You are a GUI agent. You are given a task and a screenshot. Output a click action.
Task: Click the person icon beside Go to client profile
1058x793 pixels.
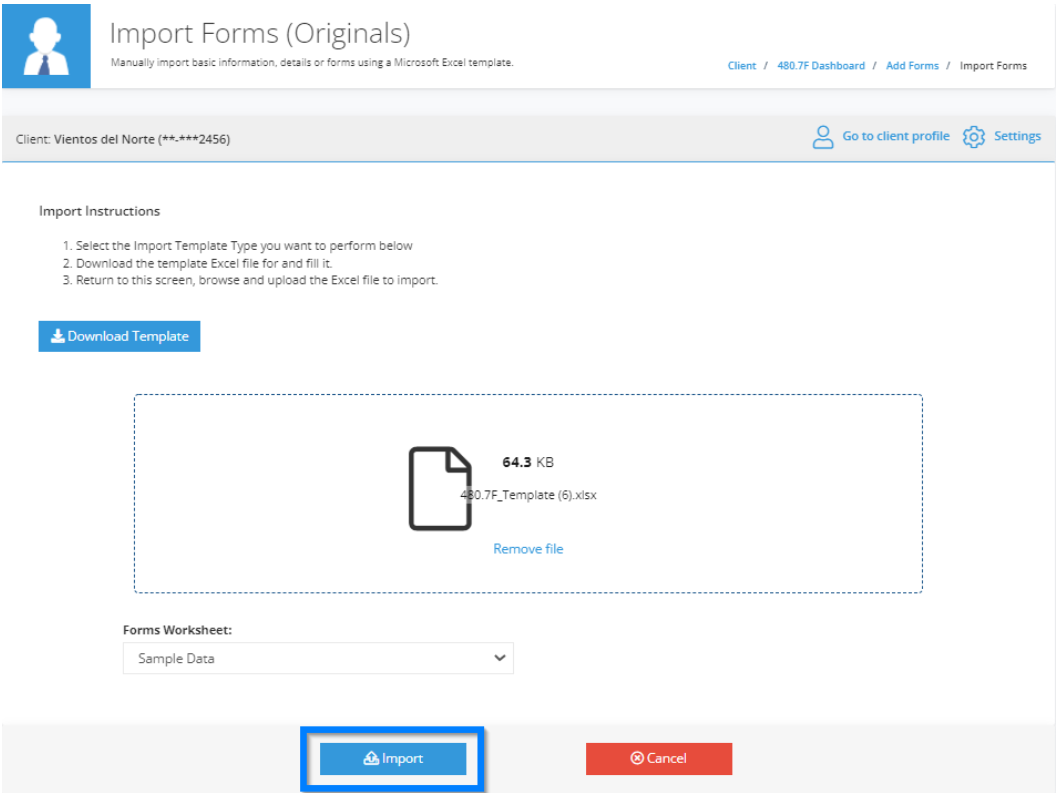(x=823, y=137)
